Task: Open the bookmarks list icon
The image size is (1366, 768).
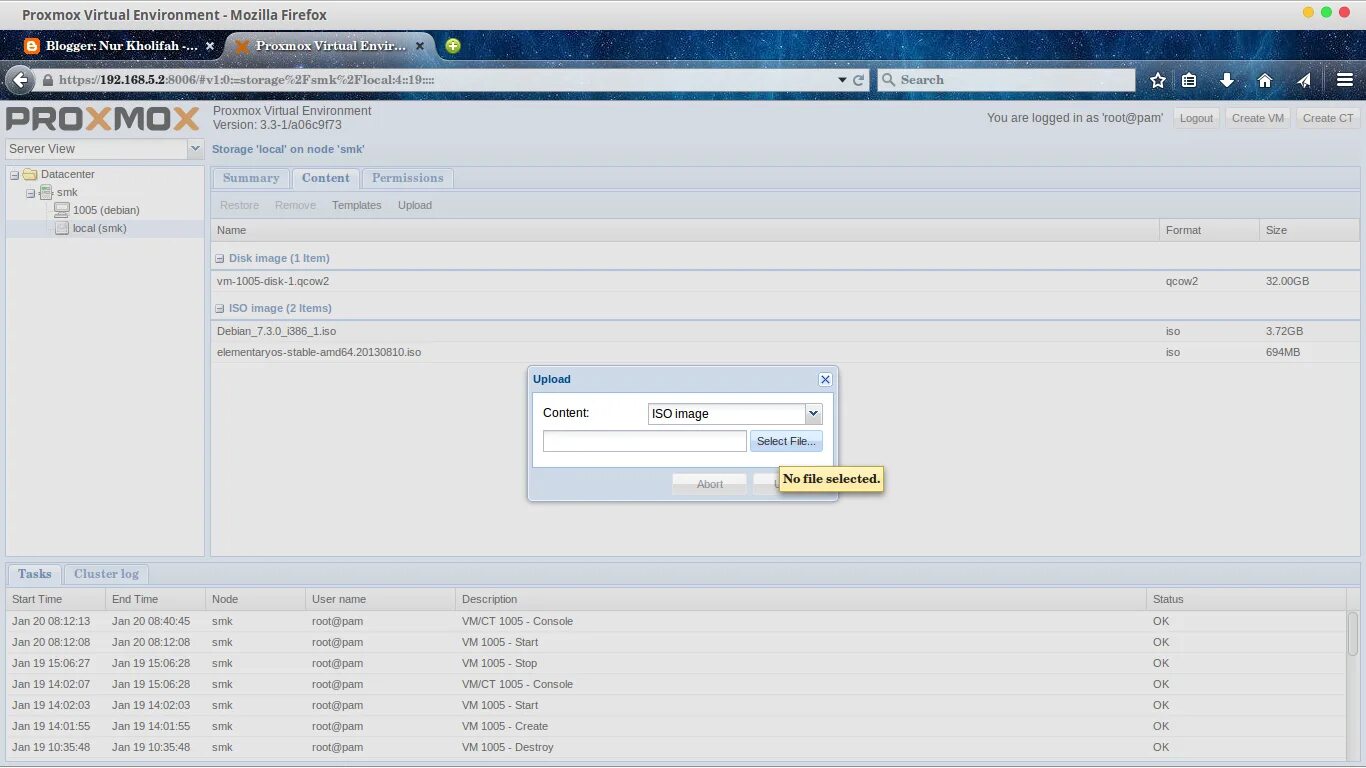Action: click(1189, 80)
